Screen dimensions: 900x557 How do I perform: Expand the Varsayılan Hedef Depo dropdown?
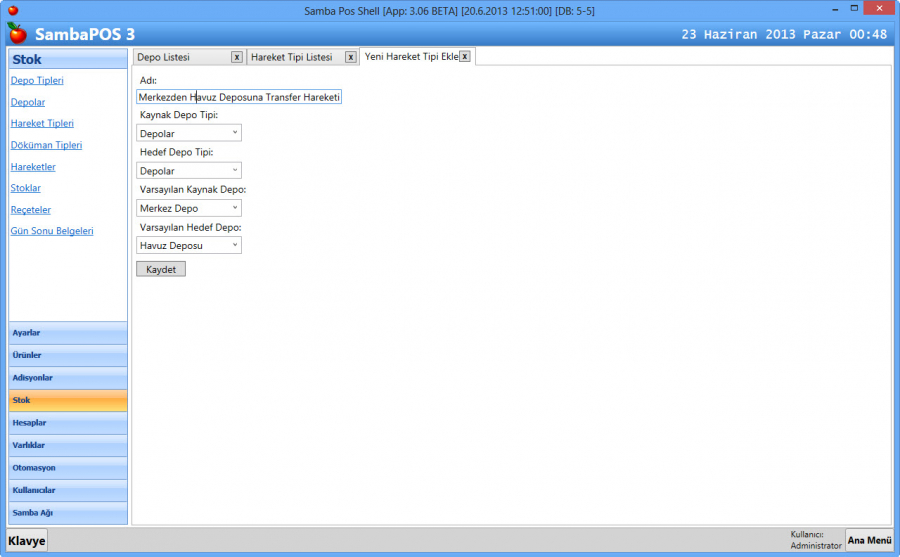tap(189, 245)
